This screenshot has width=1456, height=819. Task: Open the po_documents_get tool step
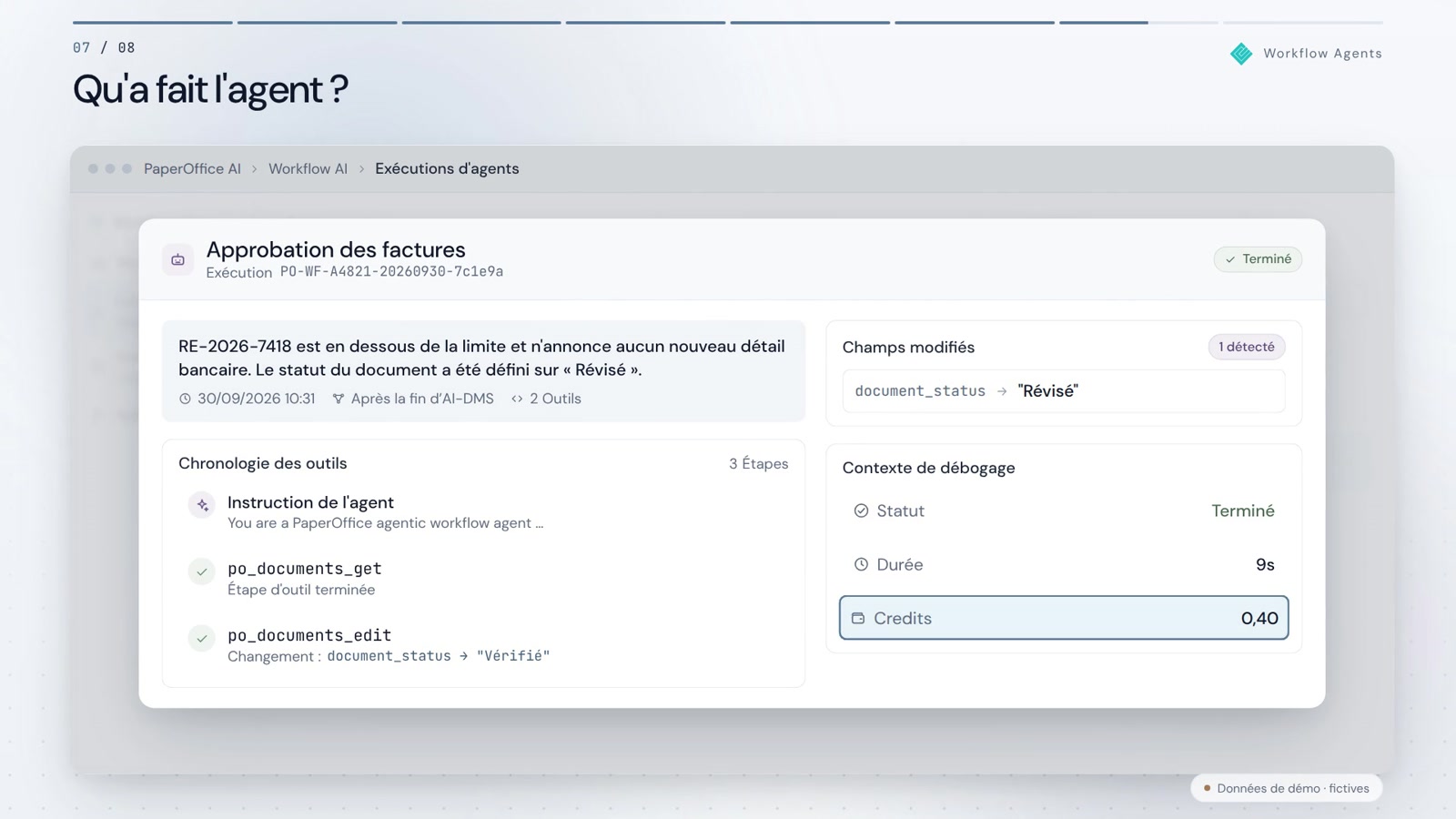[x=483, y=578]
